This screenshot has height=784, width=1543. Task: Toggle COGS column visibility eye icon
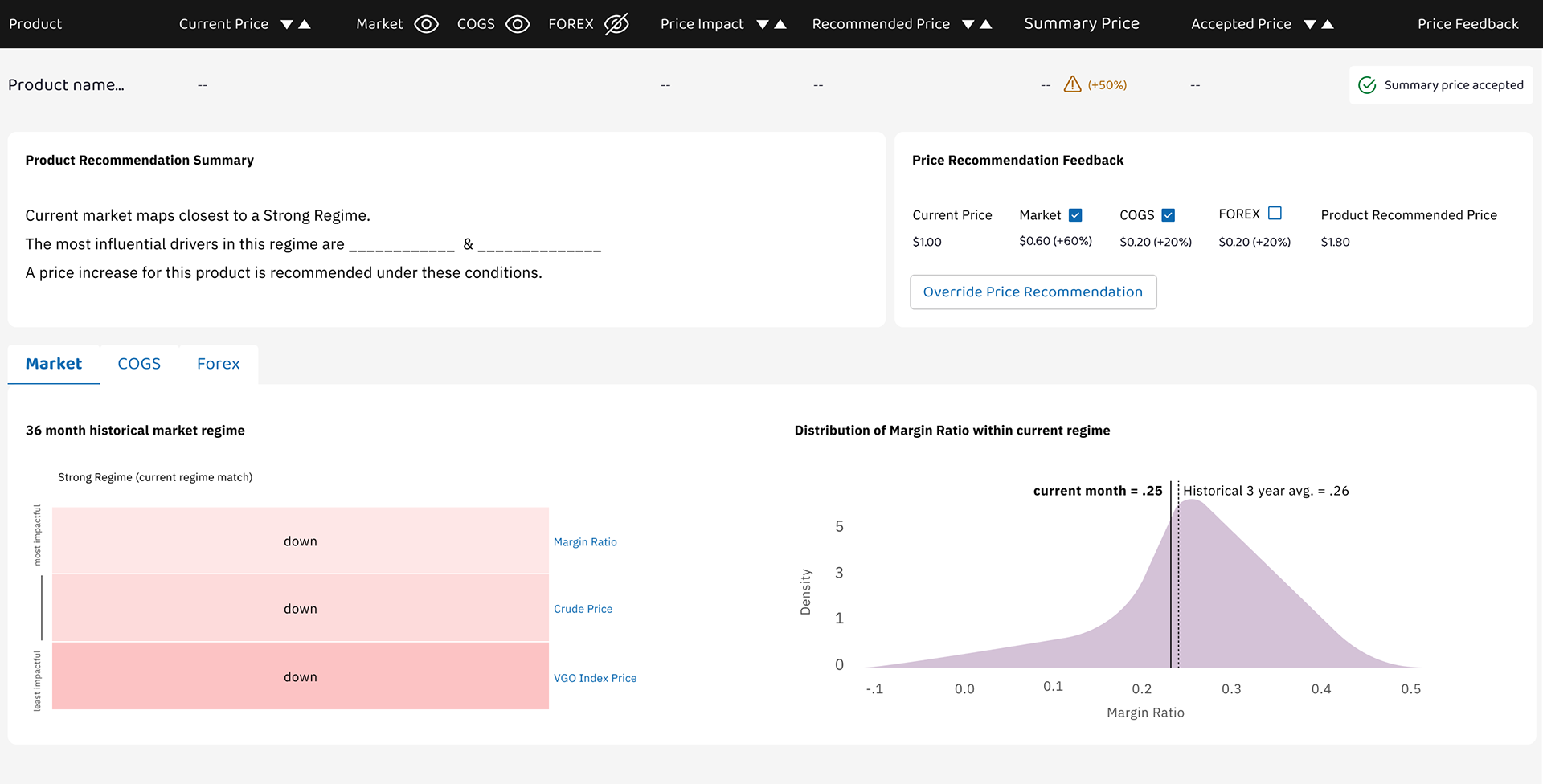point(518,24)
